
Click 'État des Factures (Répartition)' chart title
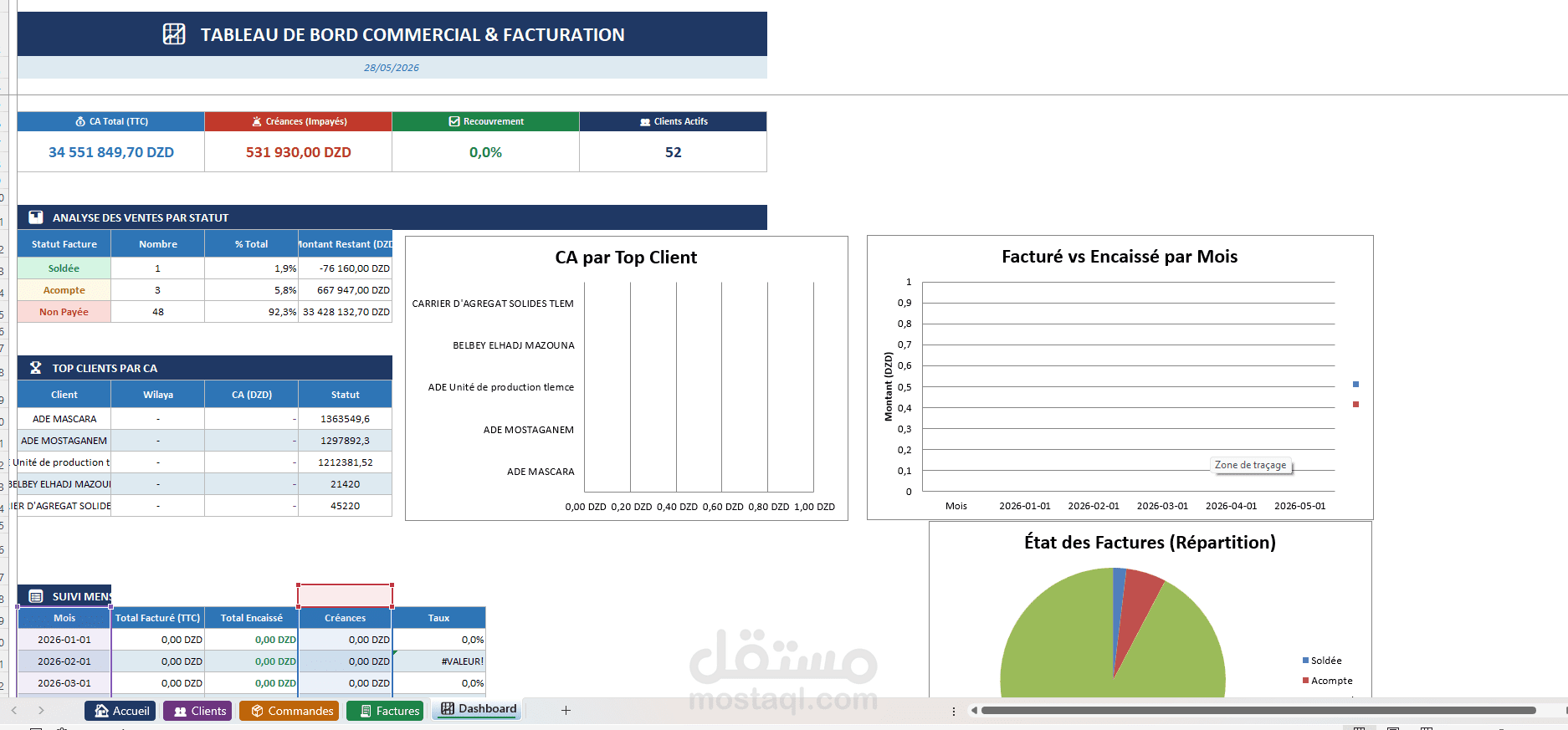point(1150,543)
